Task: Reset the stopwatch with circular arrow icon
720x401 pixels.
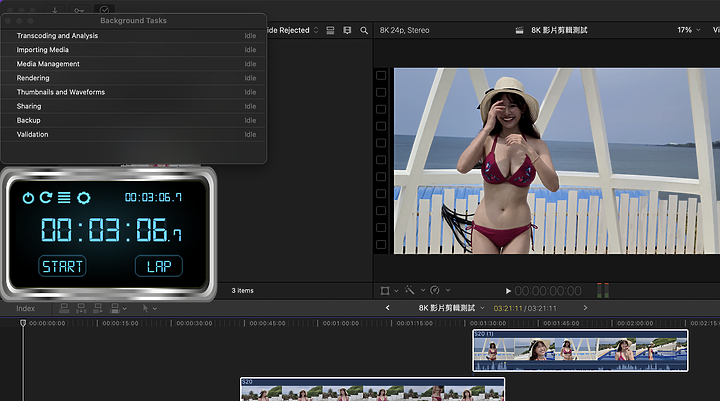Action: click(x=46, y=198)
